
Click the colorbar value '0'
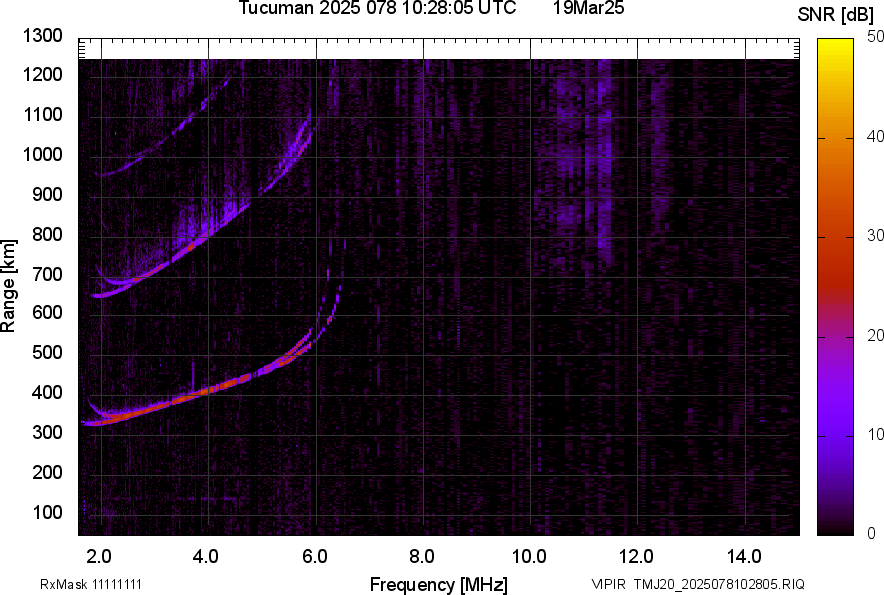pyautogui.click(x=872, y=533)
